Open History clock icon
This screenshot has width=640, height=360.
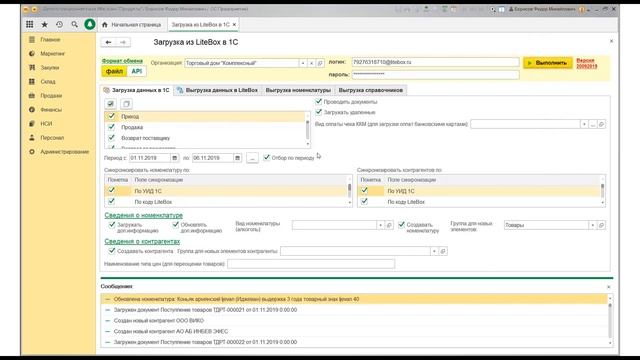point(60,24)
